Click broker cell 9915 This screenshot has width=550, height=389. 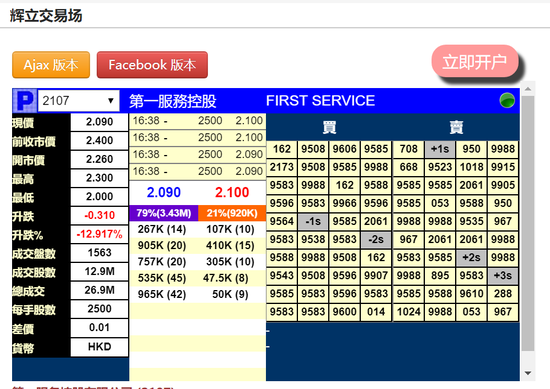click(x=503, y=167)
